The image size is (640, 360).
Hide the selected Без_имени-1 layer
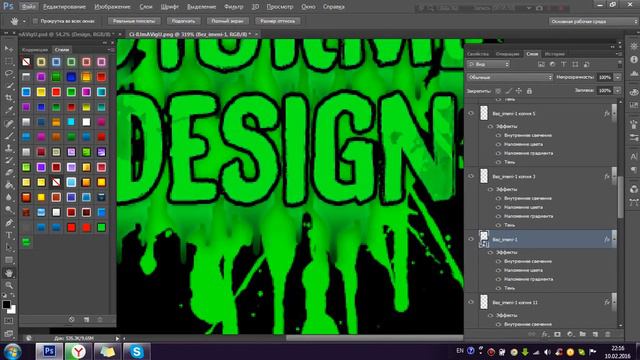[471, 239]
